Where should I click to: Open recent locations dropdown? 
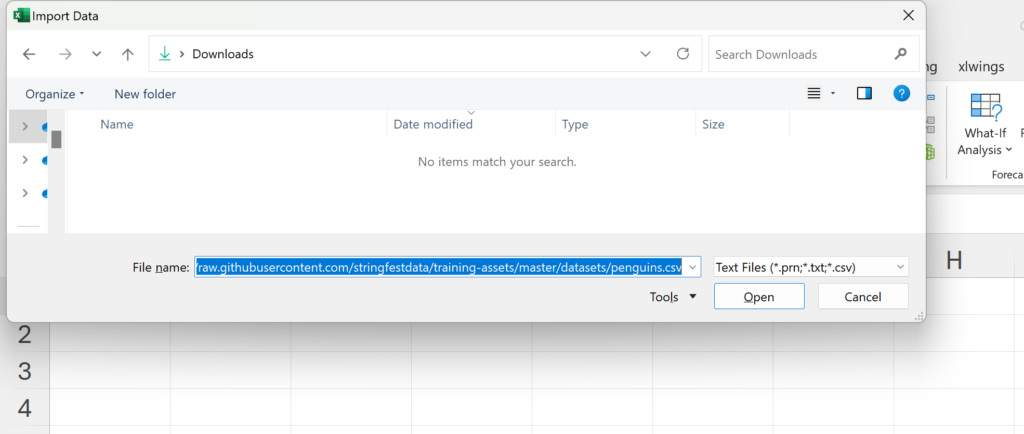pyautogui.click(x=96, y=54)
